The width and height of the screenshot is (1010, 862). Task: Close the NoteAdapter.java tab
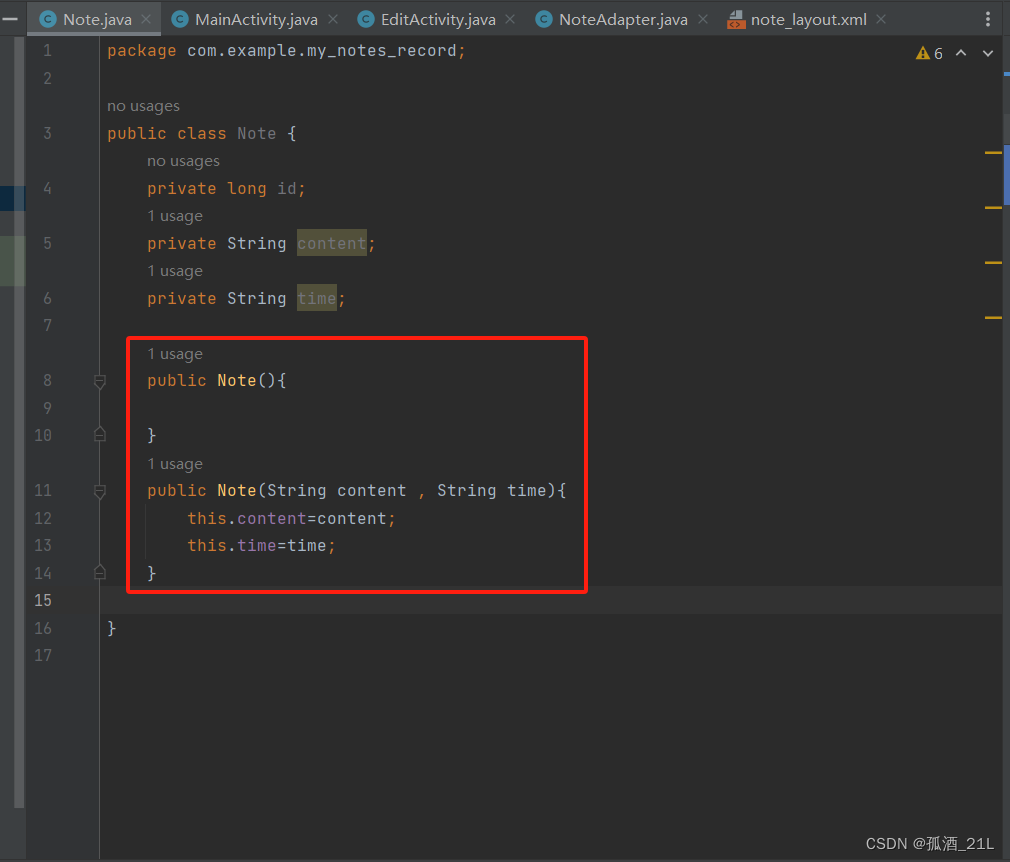[x=703, y=19]
